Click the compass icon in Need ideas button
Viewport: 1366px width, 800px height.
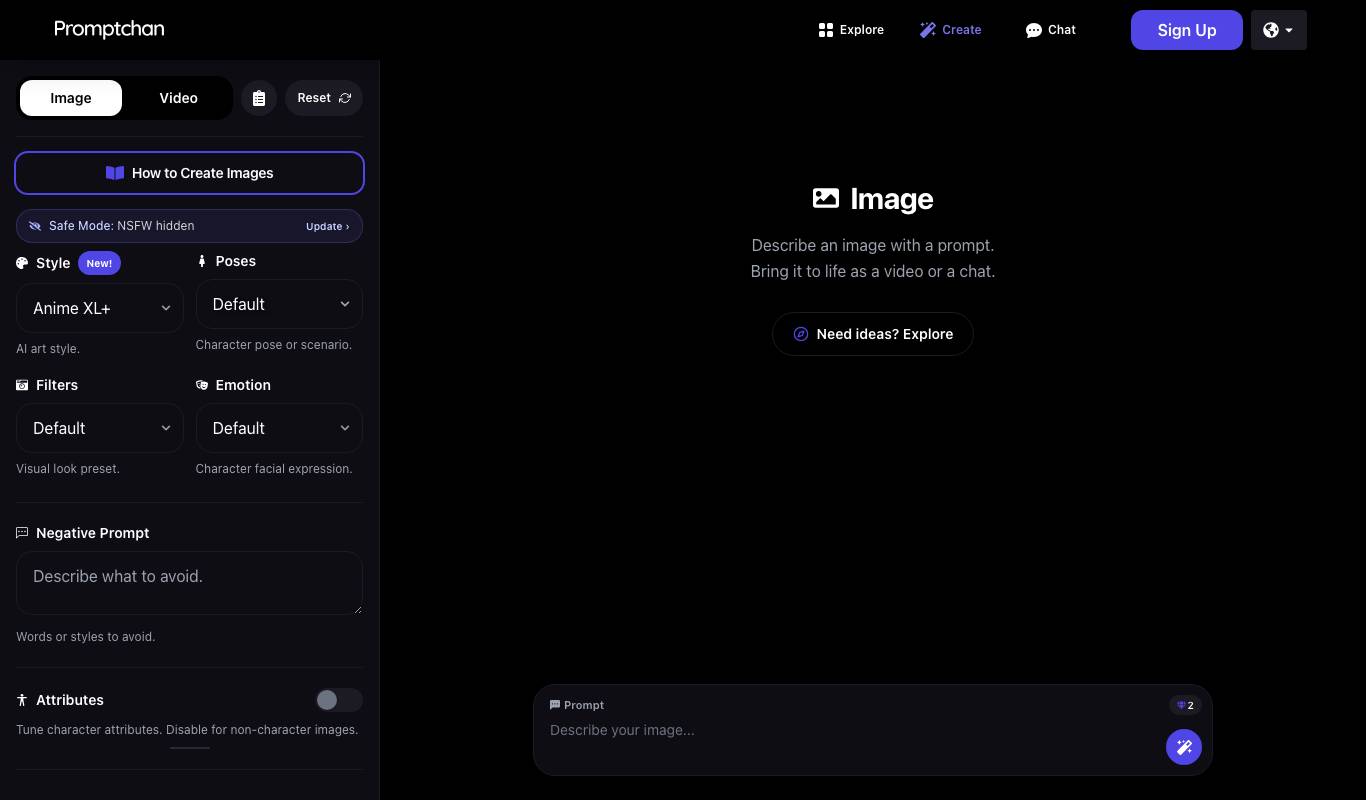801,334
